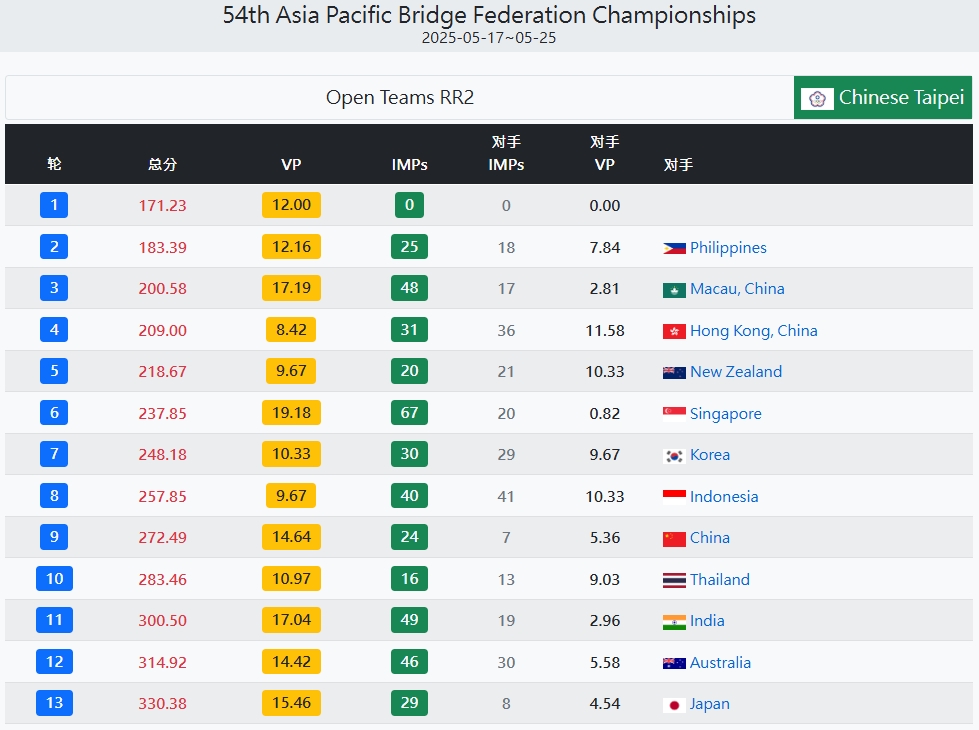This screenshot has width=979, height=730.
Task: Open the Thailand team link
Action: [x=719, y=580]
